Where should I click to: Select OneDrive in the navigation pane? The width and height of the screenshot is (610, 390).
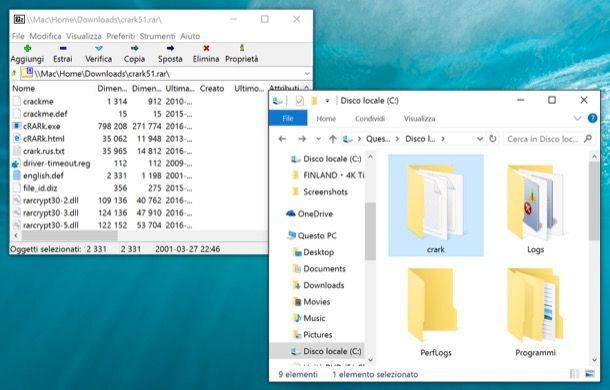(x=310, y=214)
